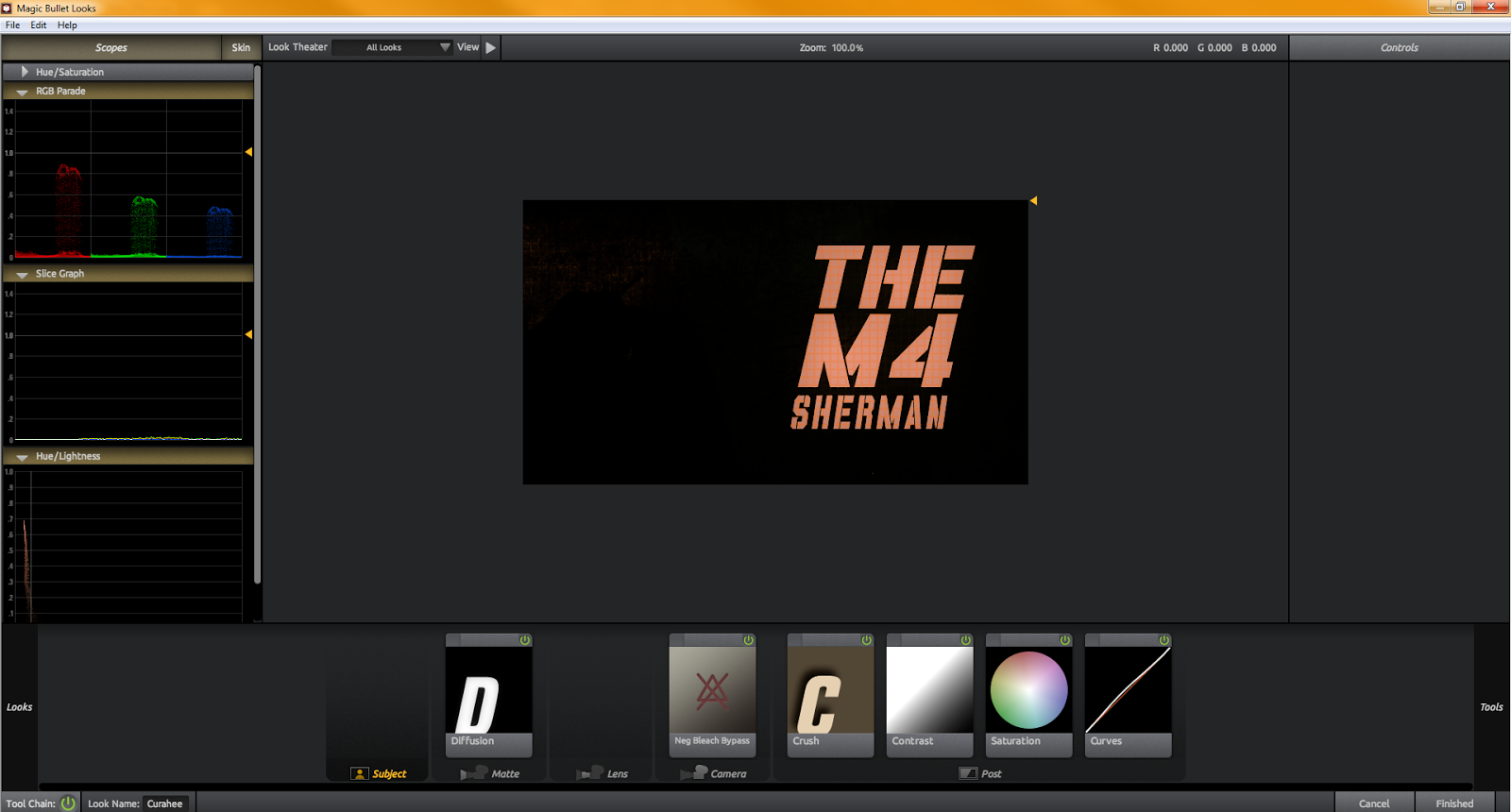Viewport: 1511px width, 812px height.
Task: Click the Camera section icon
Action: 694,773
